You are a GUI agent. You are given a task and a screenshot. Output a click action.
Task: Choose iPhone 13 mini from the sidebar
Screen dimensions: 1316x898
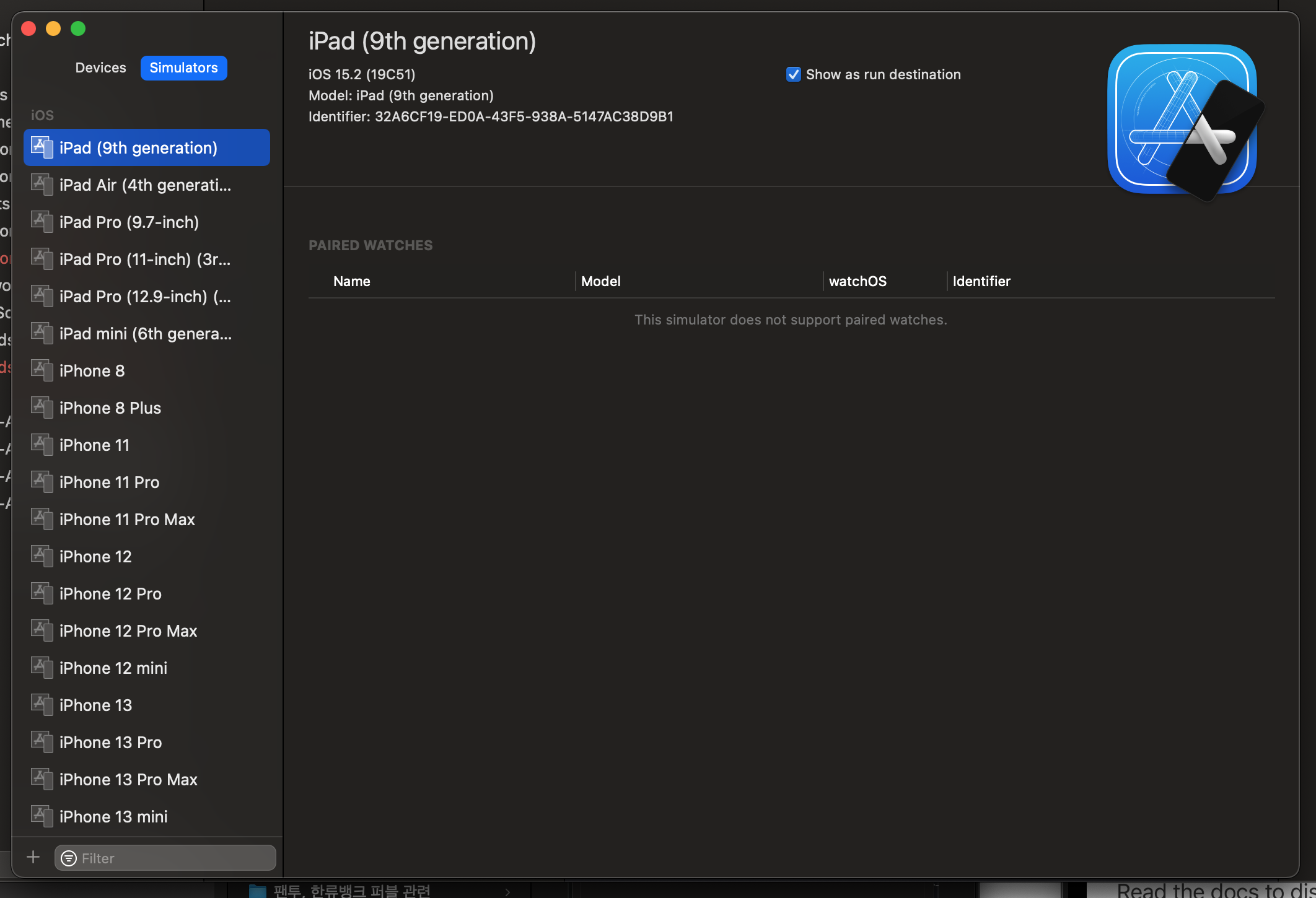pyautogui.click(x=113, y=816)
